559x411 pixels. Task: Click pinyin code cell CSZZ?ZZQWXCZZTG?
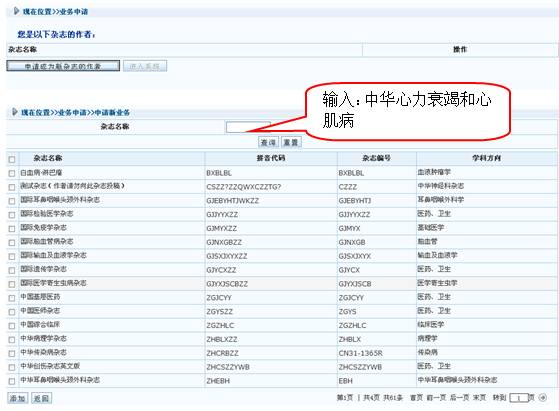click(243, 187)
